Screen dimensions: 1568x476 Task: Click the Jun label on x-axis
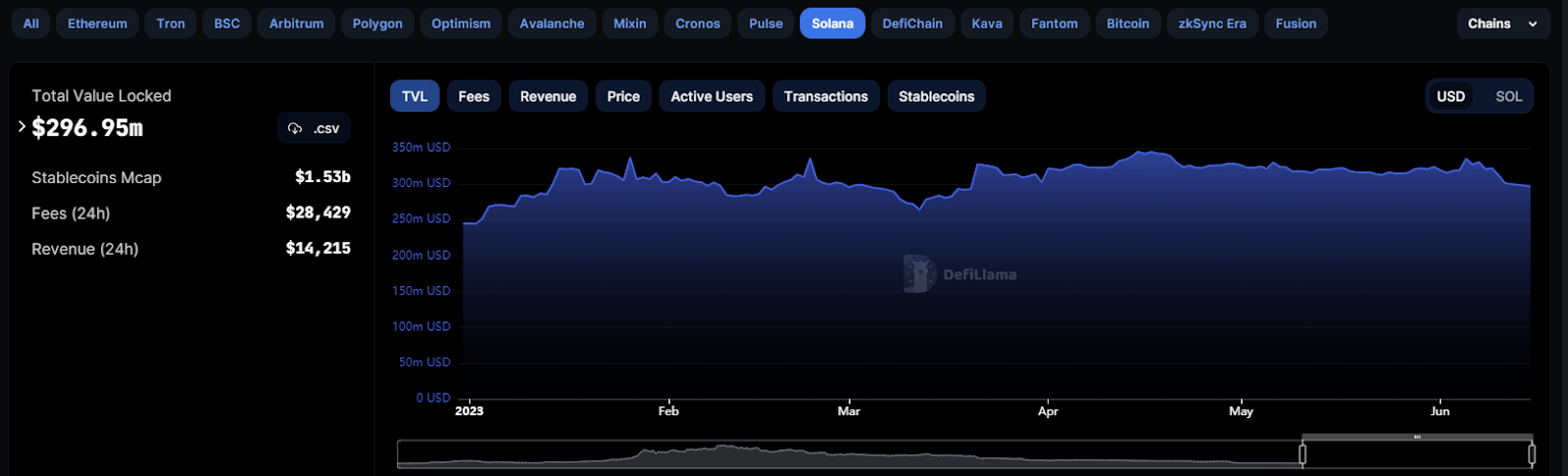pos(1440,411)
